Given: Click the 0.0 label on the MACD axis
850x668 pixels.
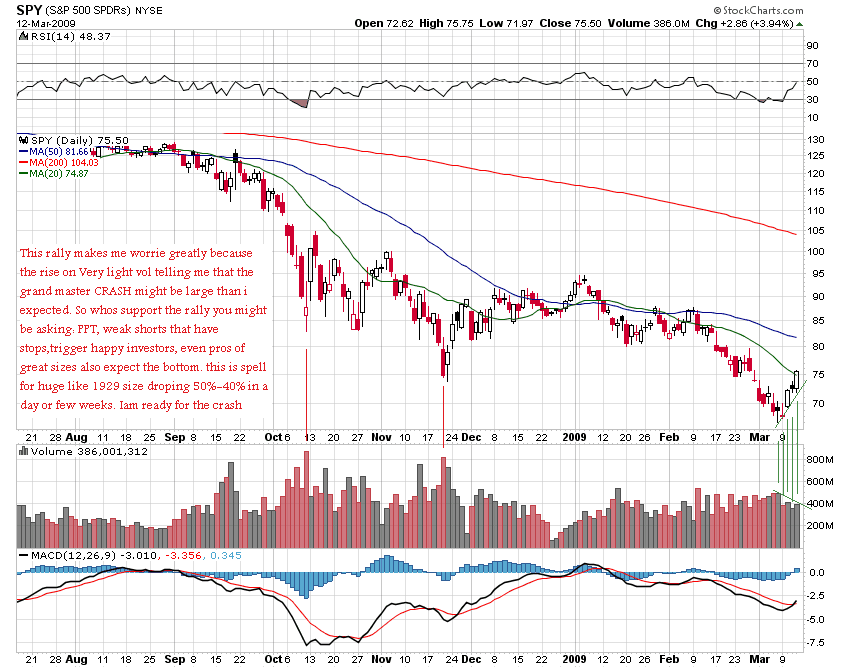Looking at the screenshot, I should click(x=817, y=573).
